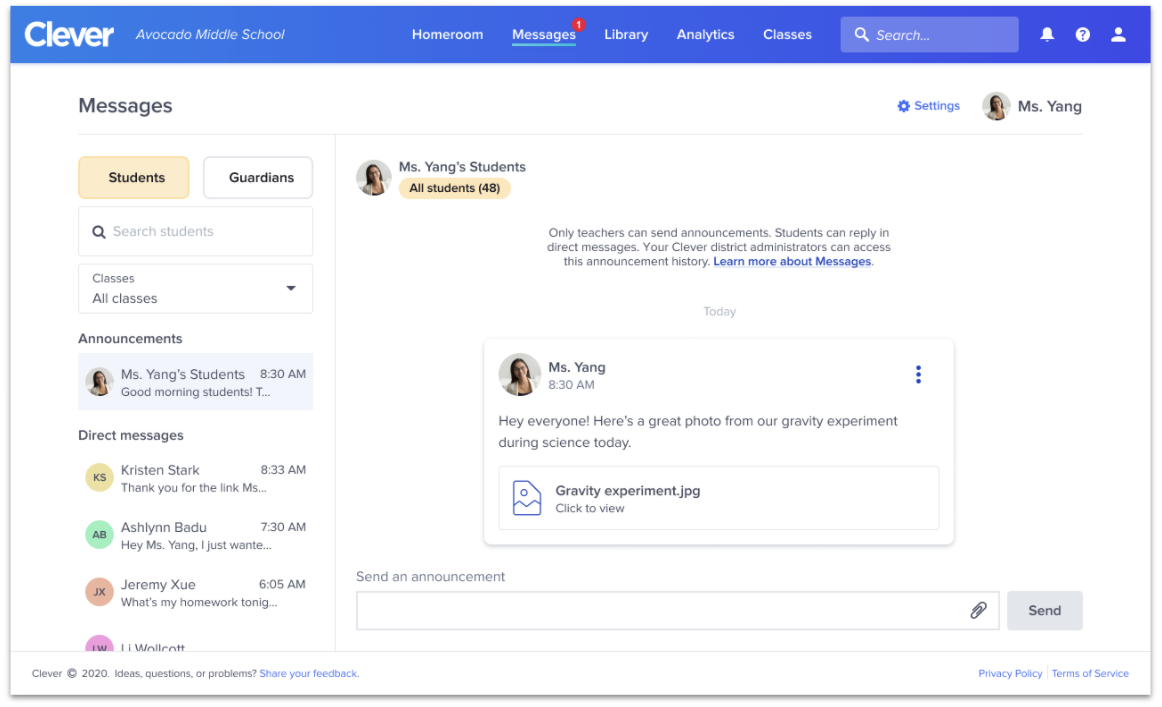Open the Library section
This screenshot has width=1162, height=707.
pyautogui.click(x=626, y=34)
